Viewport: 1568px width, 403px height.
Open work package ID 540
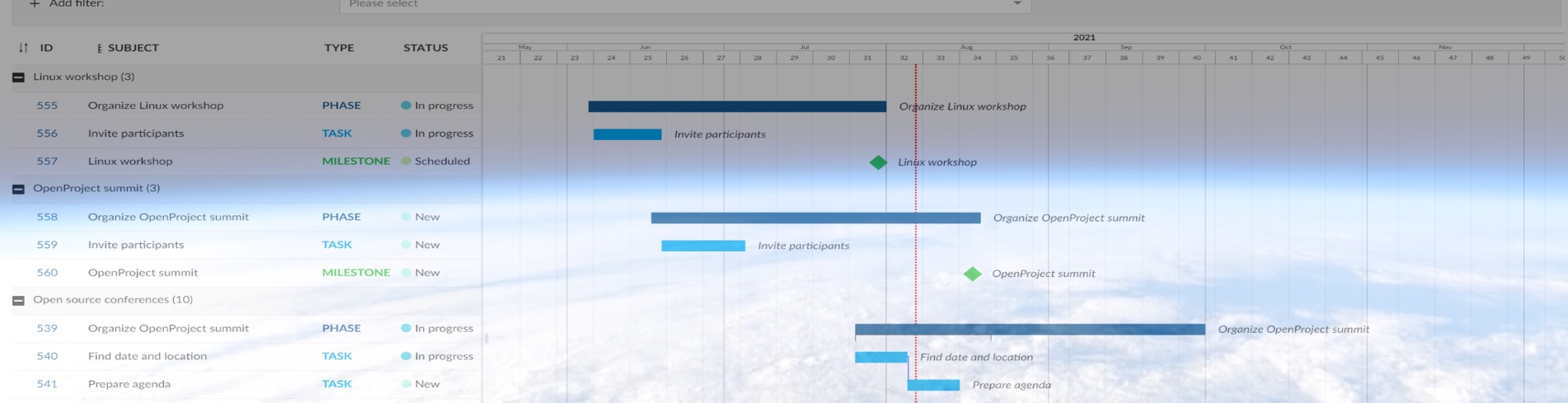coord(47,356)
